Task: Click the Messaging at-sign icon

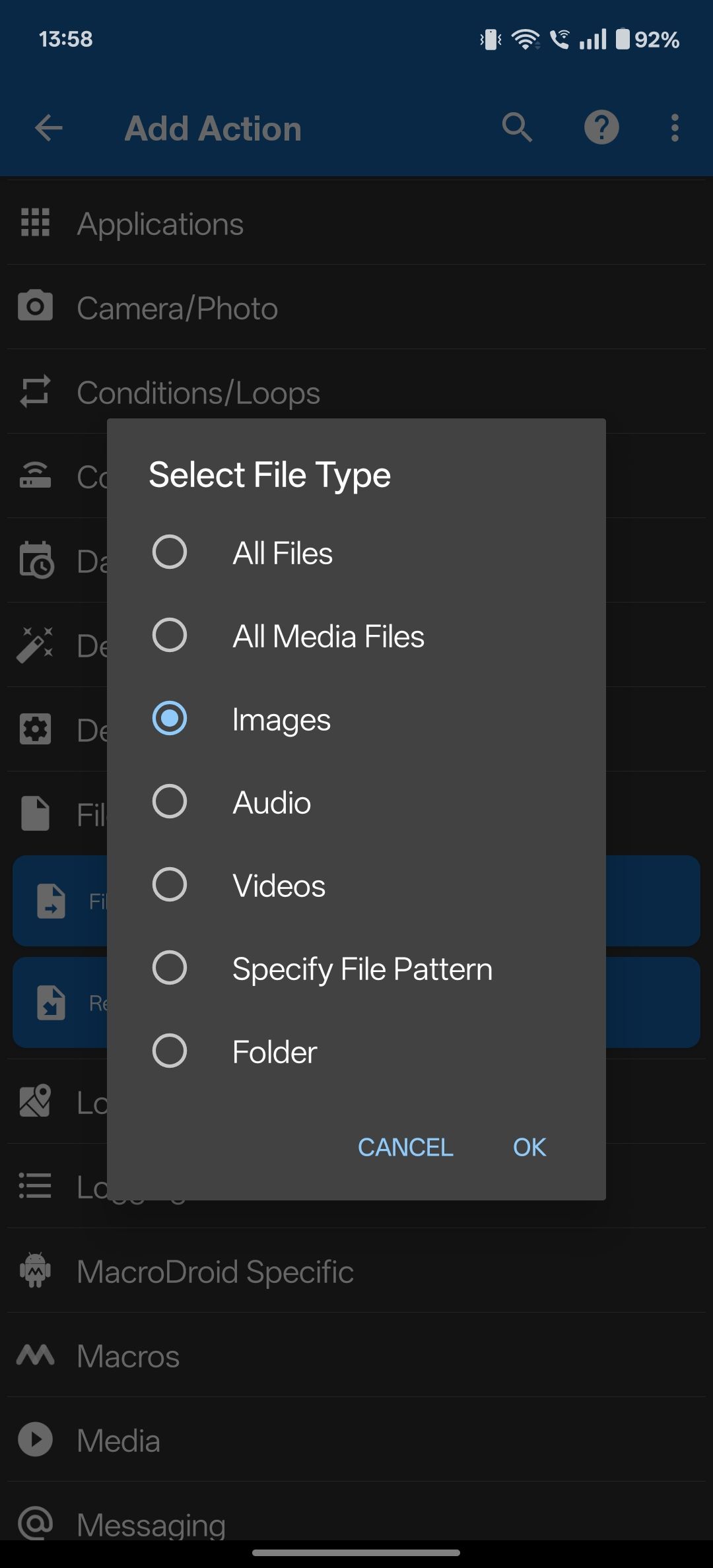Action: coord(36,1522)
